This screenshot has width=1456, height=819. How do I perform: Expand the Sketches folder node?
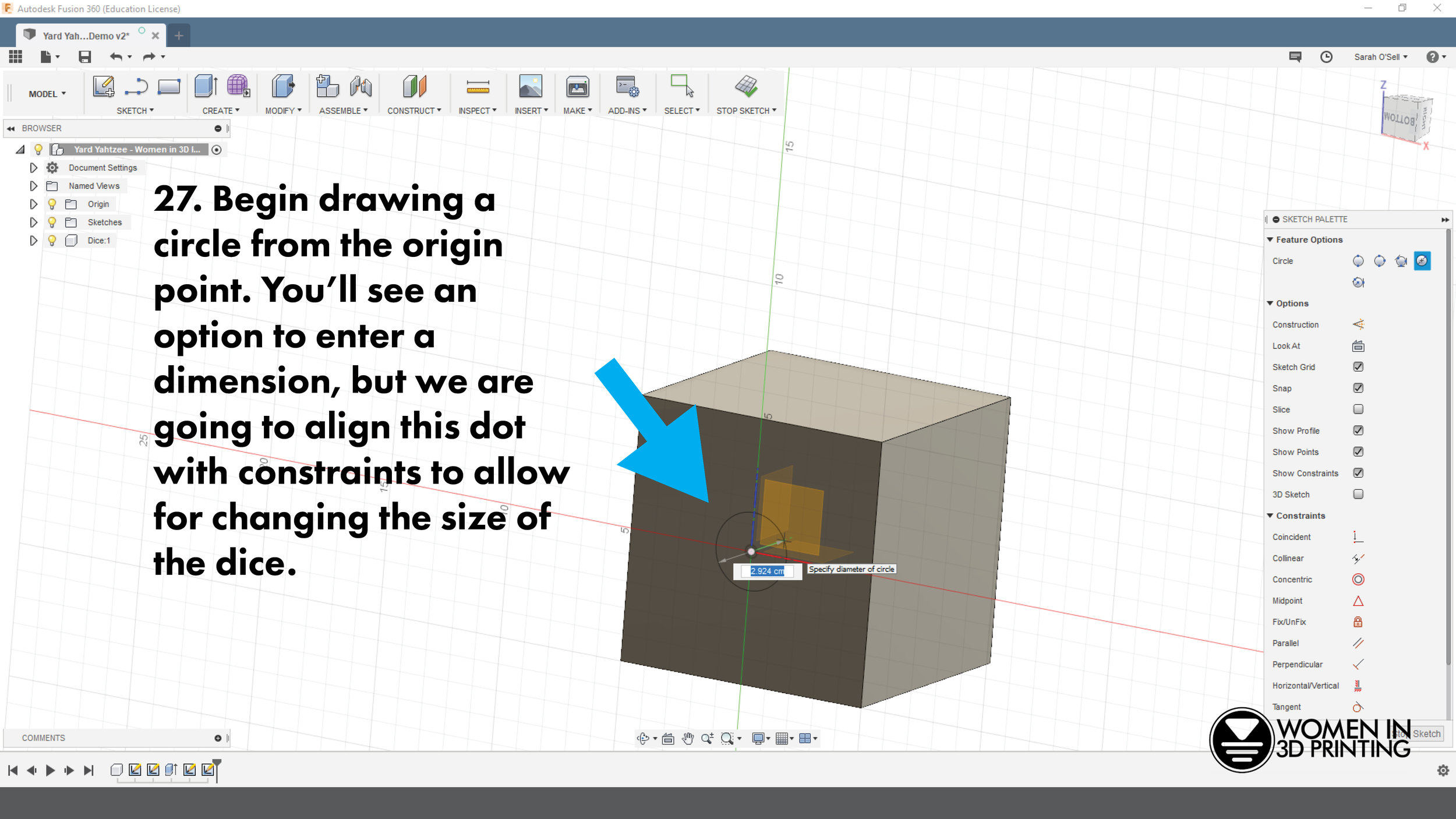(33, 222)
